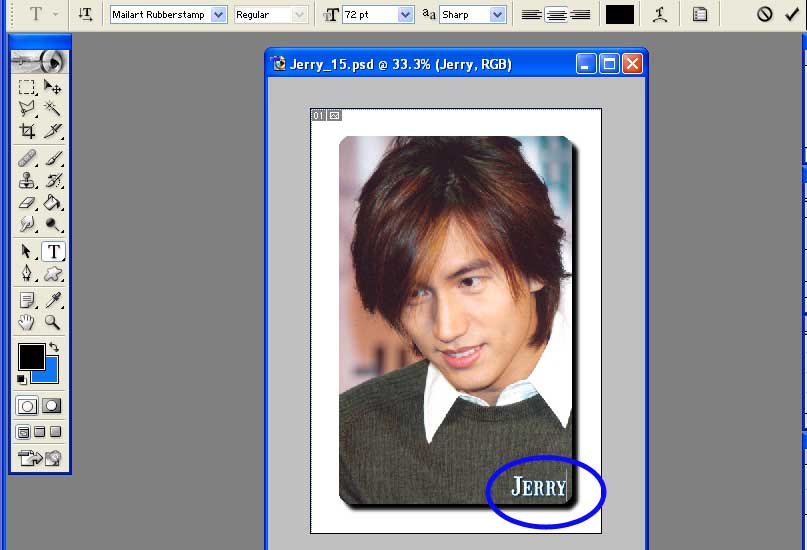Image resolution: width=807 pixels, height=550 pixels.
Task: Switch to Quick Mask mode
Action: 51,406
